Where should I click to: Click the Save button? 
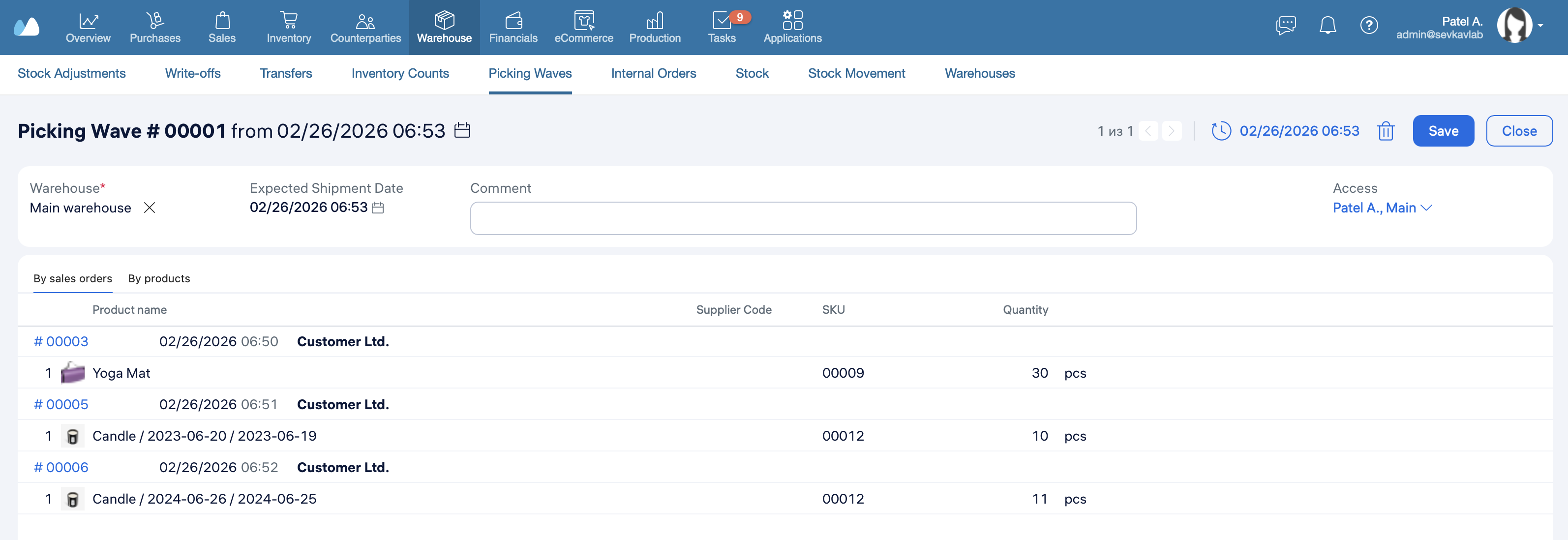(x=1443, y=131)
